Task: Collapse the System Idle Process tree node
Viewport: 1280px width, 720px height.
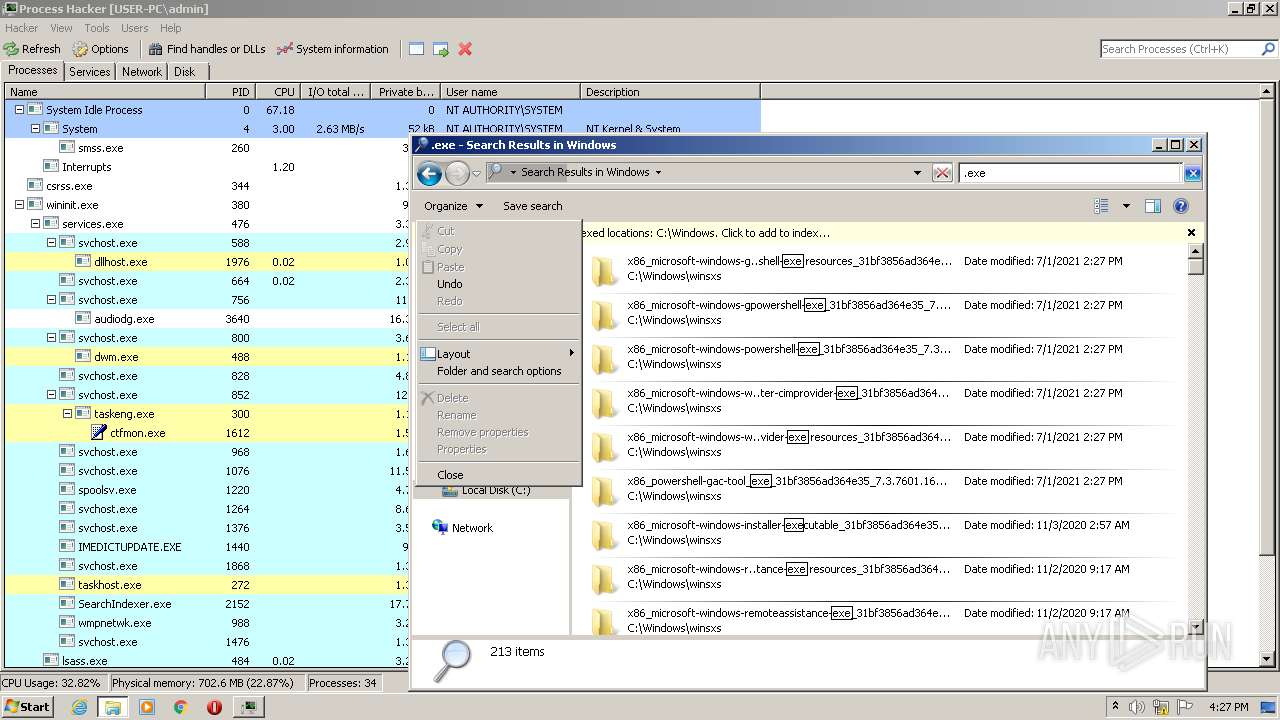Action: click(x=19, y=110)
